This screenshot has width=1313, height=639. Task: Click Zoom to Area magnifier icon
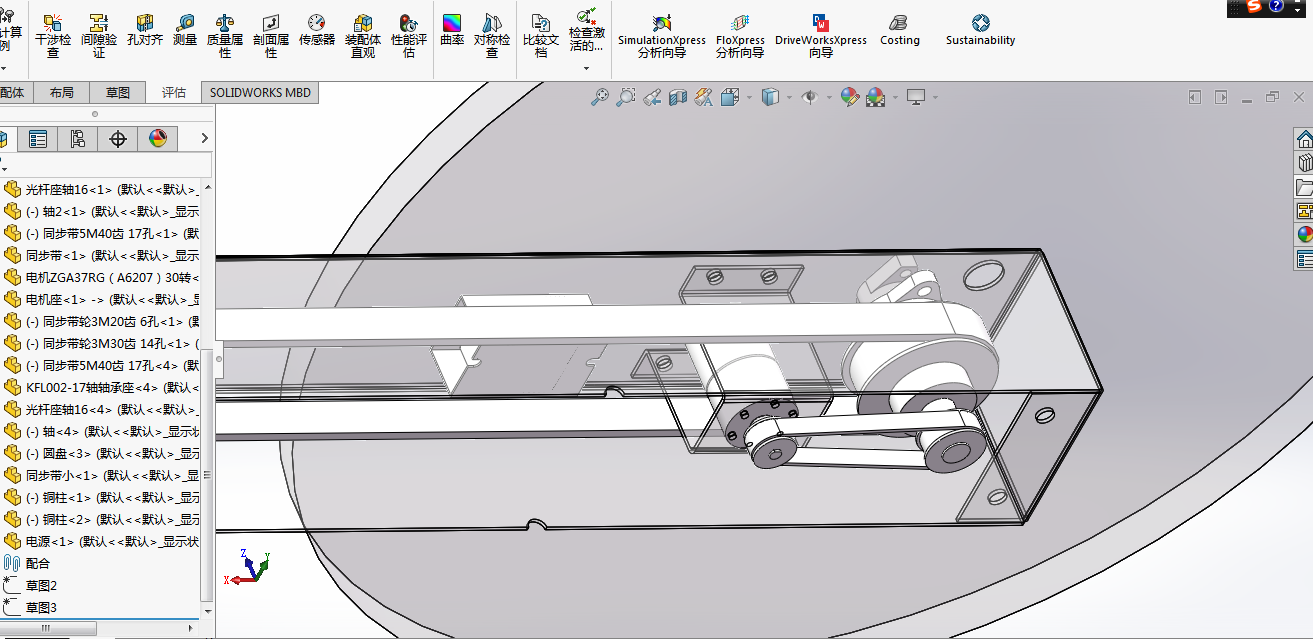[626, 97]
